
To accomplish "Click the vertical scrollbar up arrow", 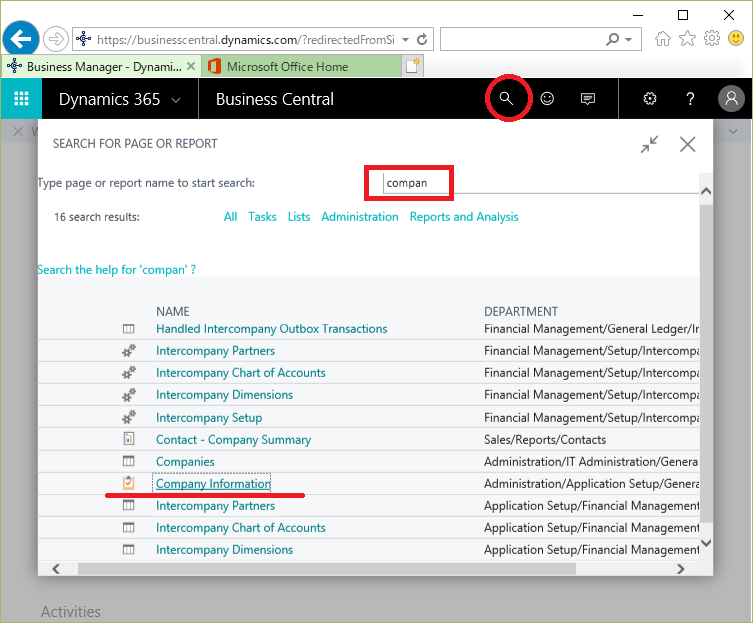I will (x=706, y=191).
